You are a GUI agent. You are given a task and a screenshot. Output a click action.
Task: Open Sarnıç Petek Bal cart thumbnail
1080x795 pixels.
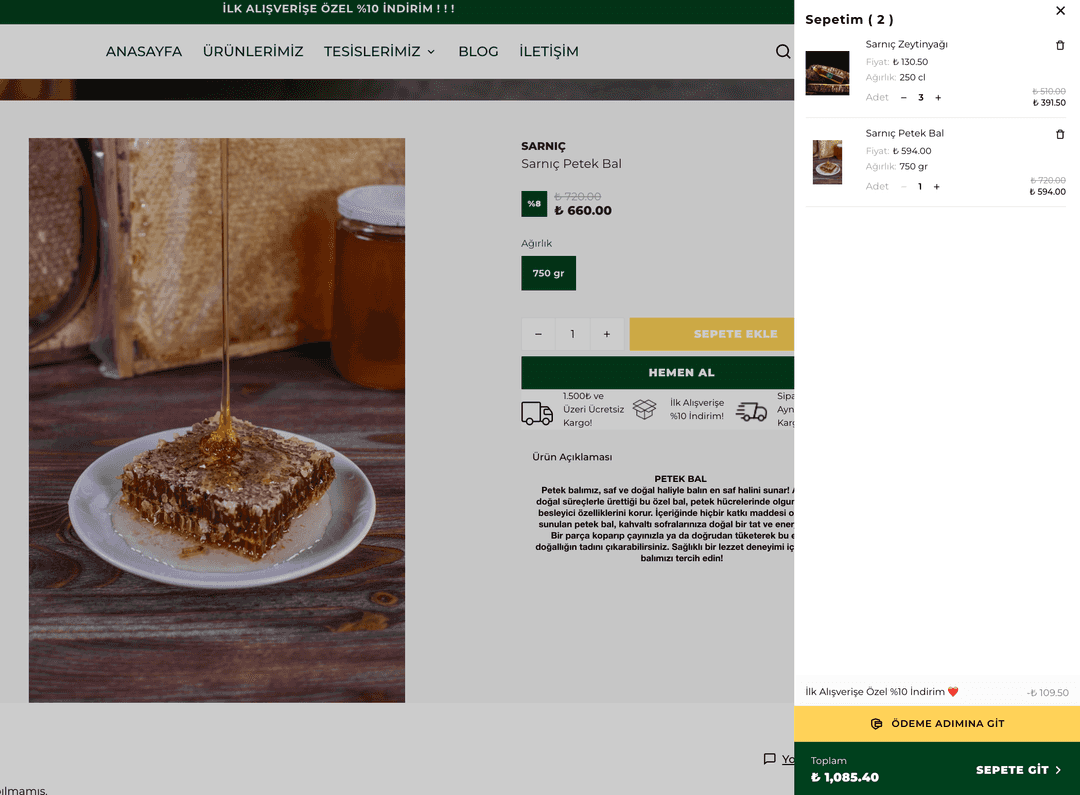[827, 162]
